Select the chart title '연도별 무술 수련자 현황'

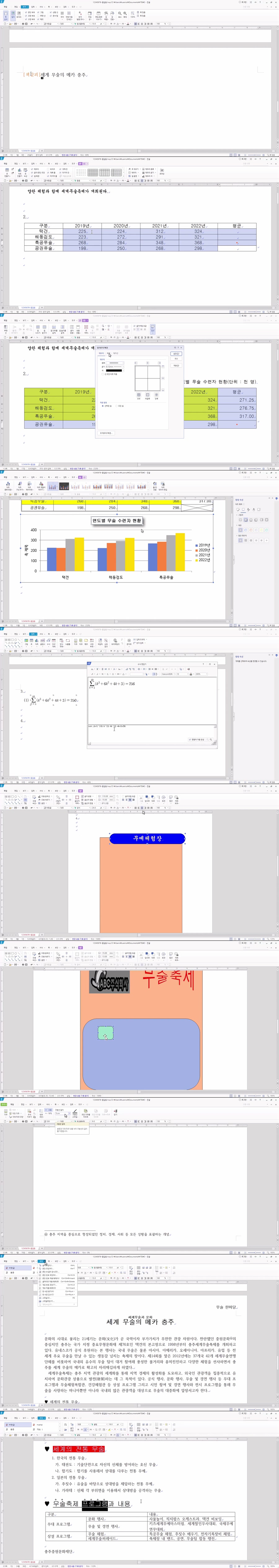(x=116, y=520)
